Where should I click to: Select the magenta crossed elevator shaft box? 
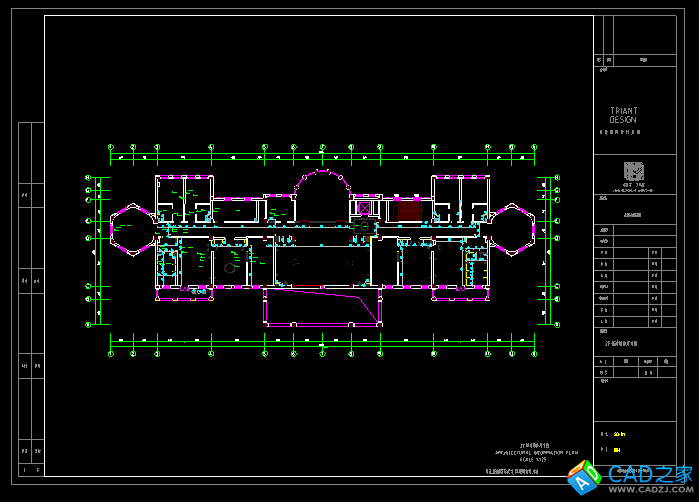365,209
